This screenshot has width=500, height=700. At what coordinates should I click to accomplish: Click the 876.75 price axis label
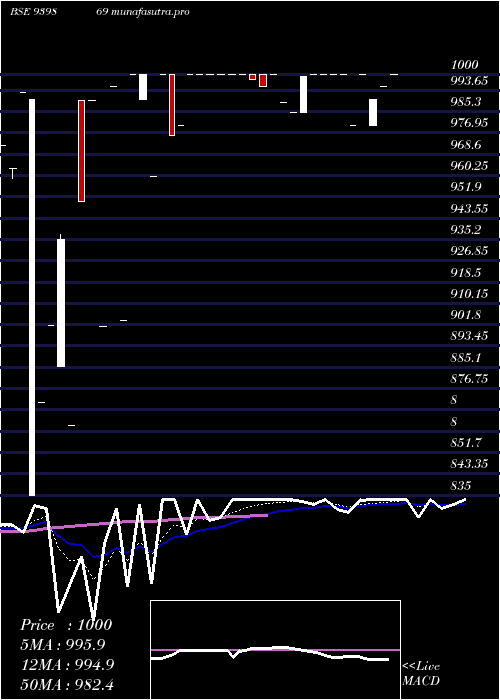(469, 379)
